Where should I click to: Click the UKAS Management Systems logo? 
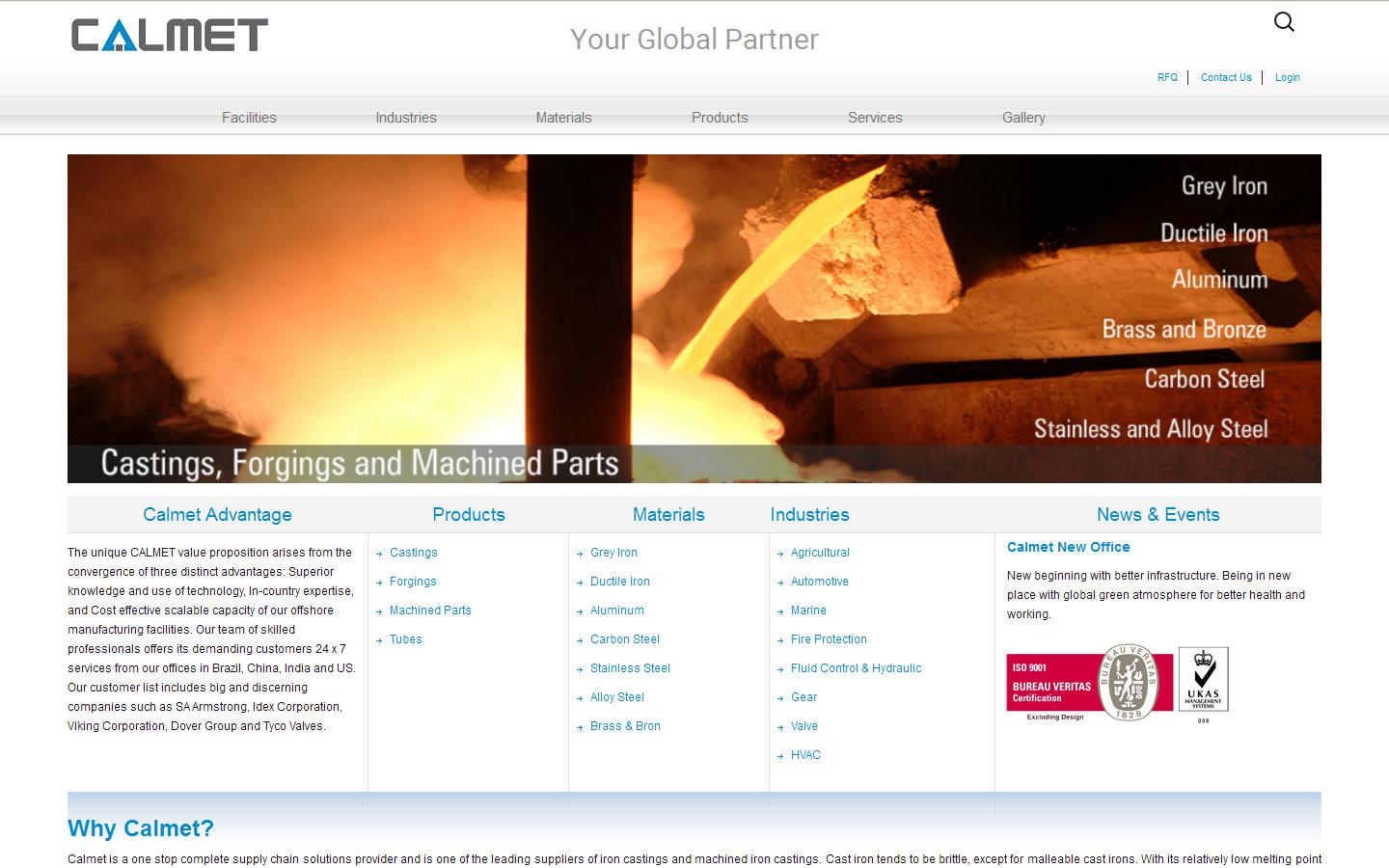tap(1202, 681)
